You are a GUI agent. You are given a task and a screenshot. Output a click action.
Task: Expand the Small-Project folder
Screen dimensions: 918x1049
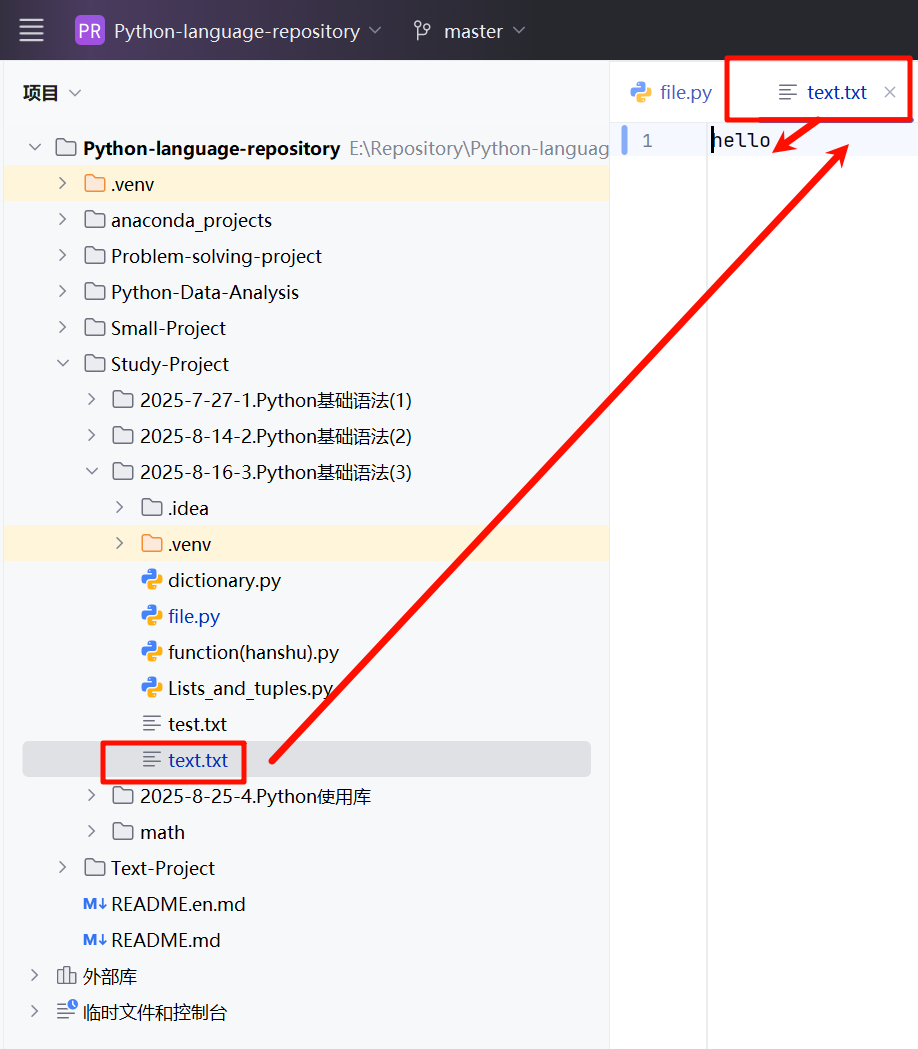[x=63, y=328]
